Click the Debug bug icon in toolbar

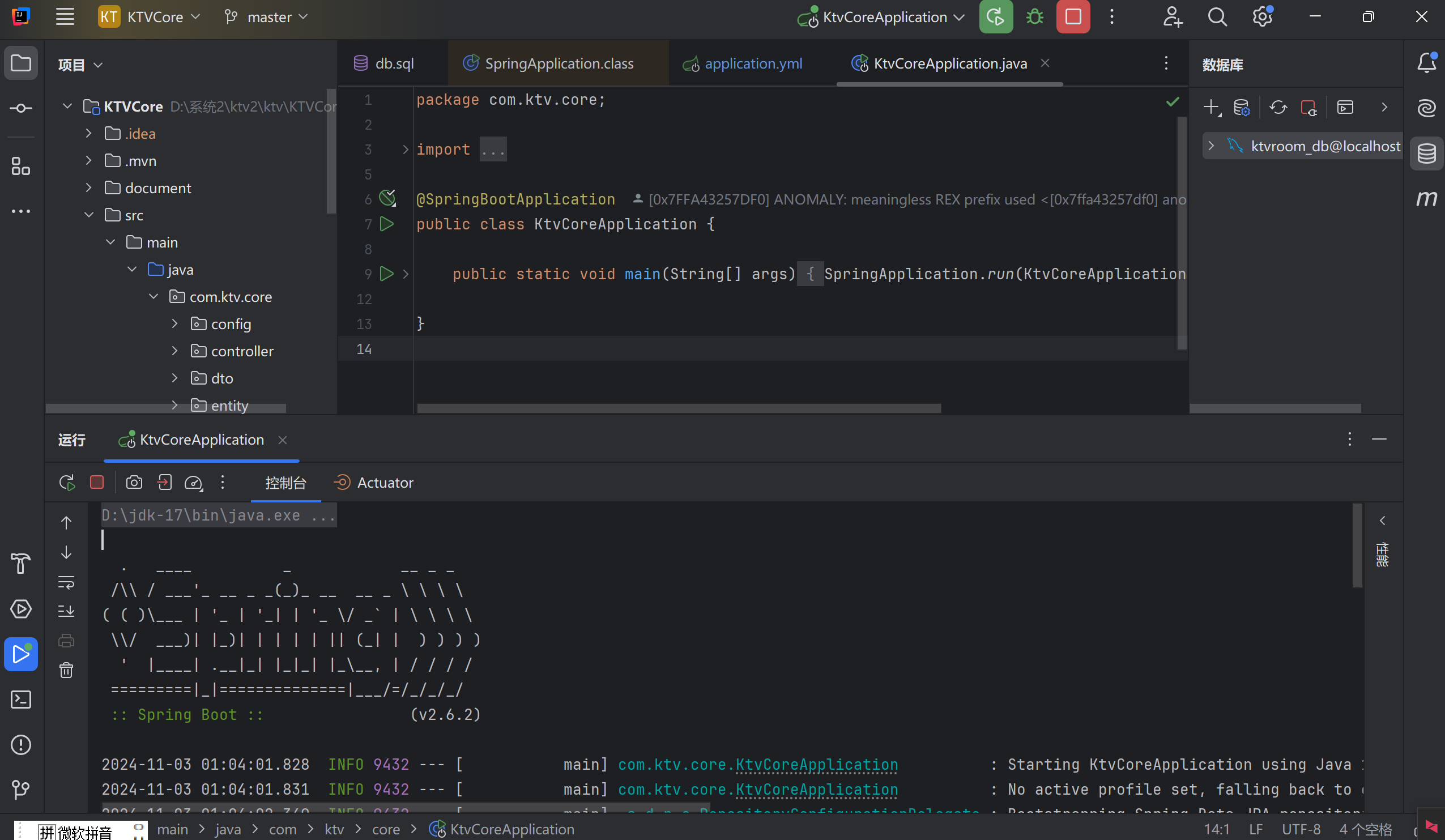1034,17
